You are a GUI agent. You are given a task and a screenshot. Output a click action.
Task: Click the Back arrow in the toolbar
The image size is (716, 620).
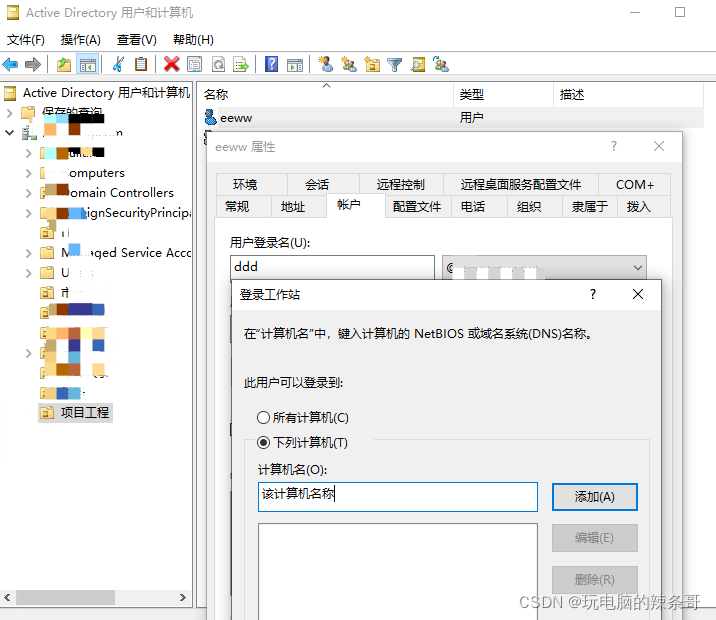click(10, 64)
